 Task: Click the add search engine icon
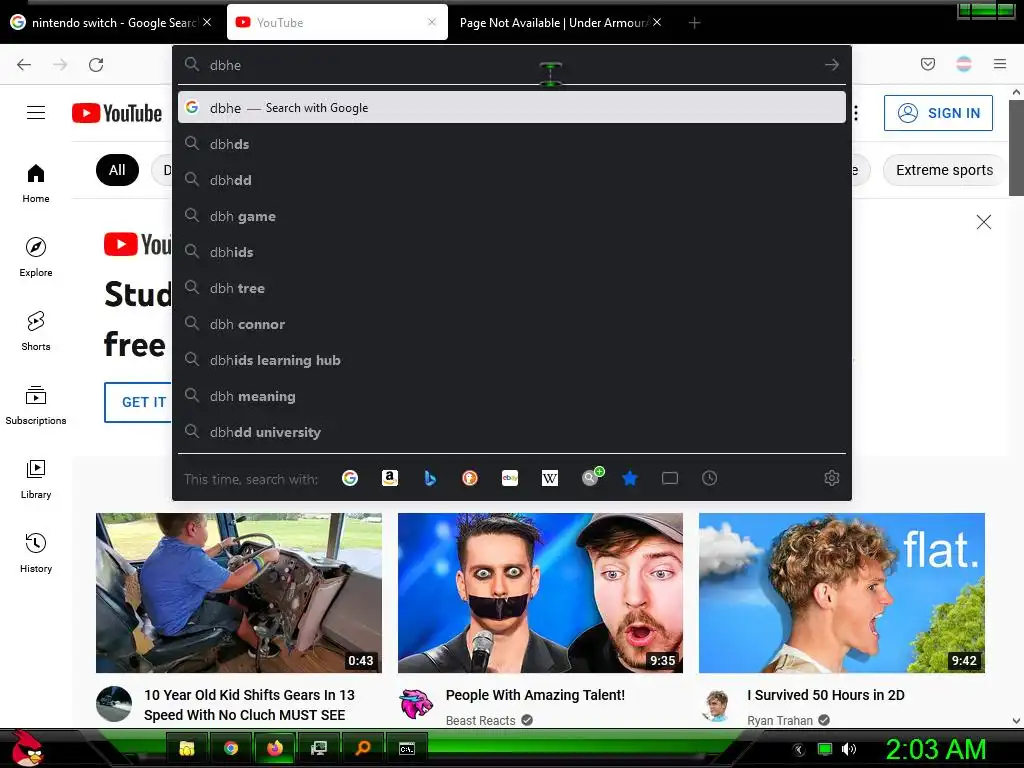(x=592, y=477)
